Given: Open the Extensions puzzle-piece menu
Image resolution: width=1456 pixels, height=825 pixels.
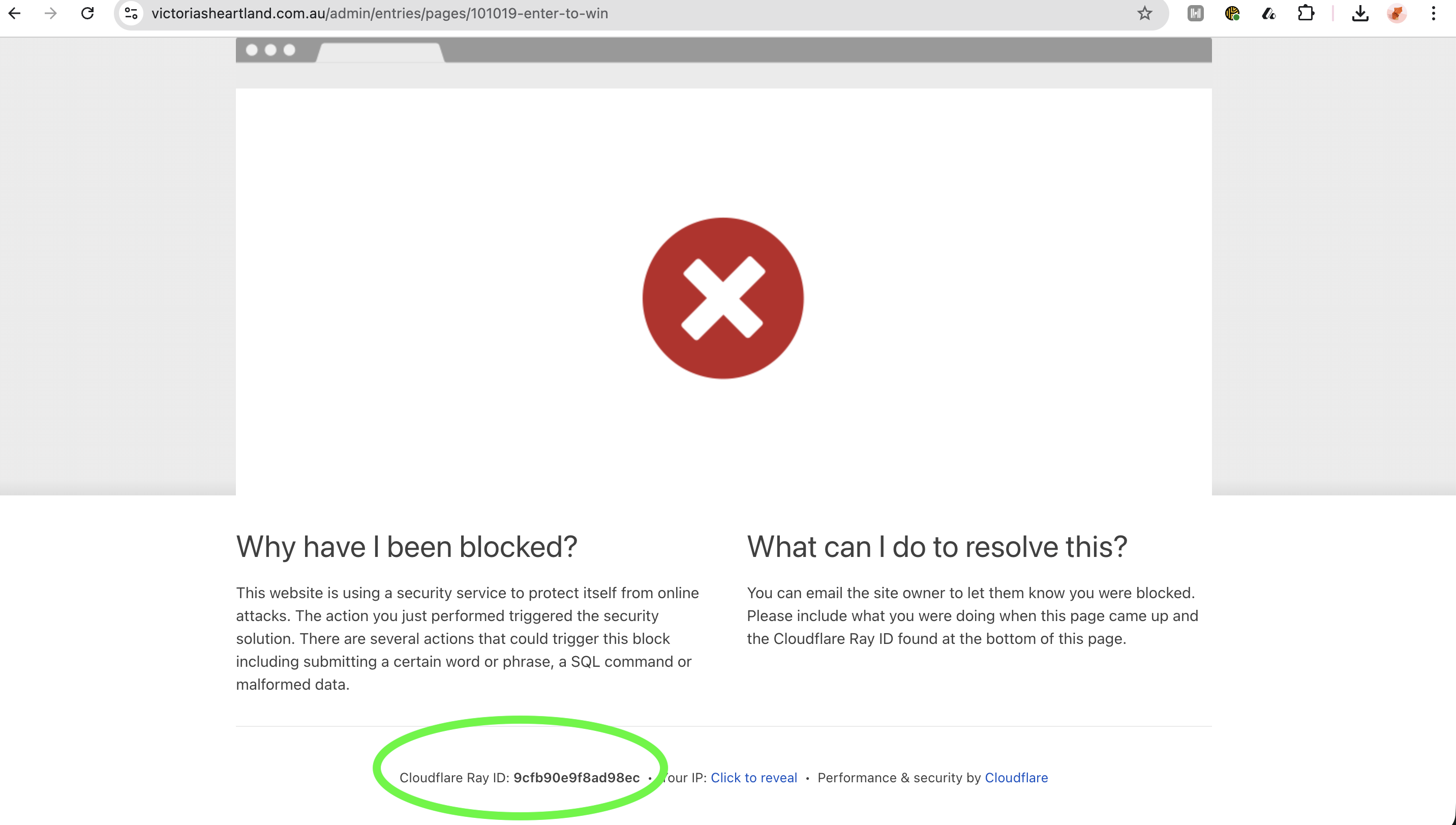Looking at the screenshot, I should coord(1306,13).
